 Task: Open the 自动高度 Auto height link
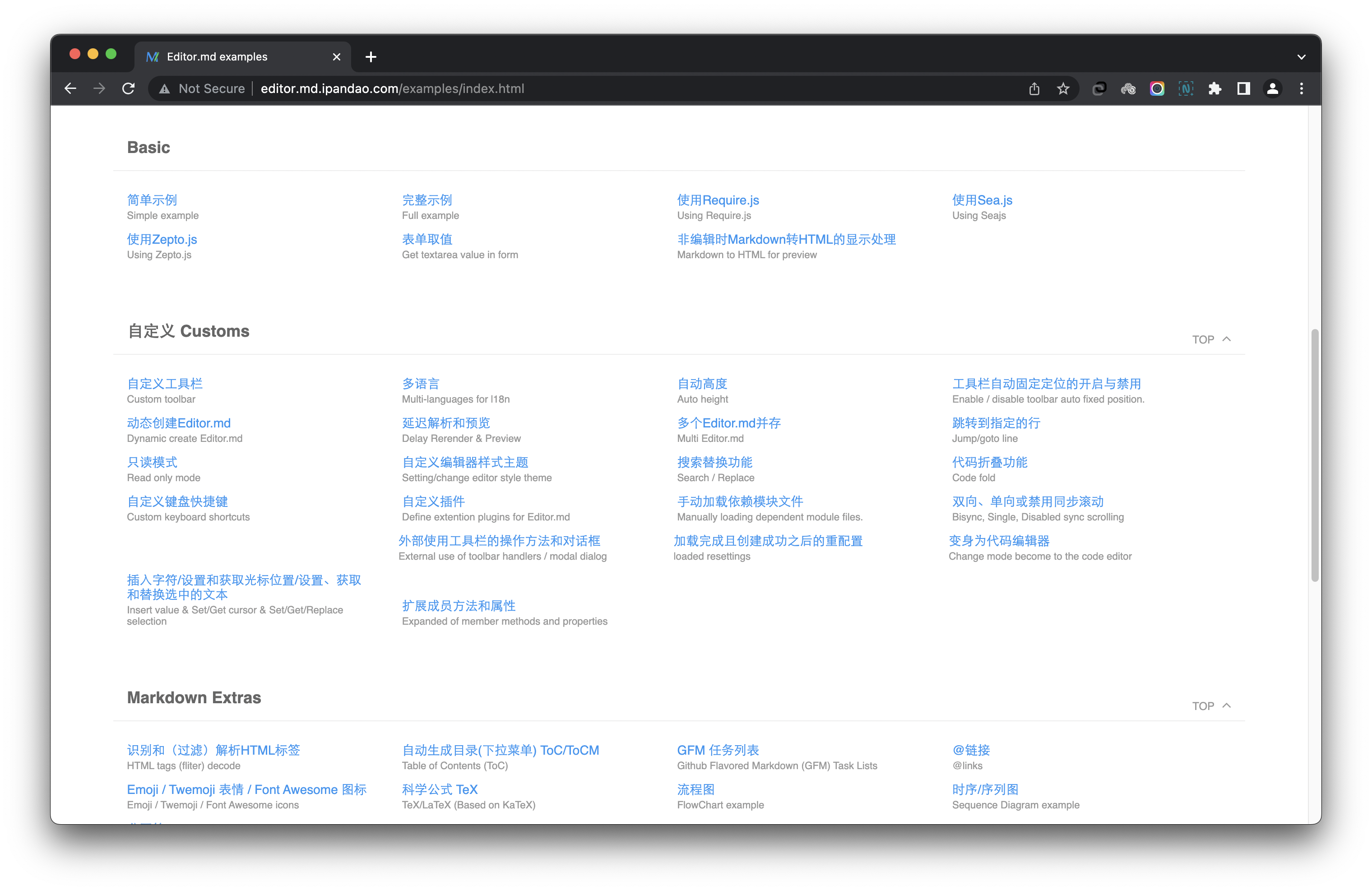coord(701,384)
